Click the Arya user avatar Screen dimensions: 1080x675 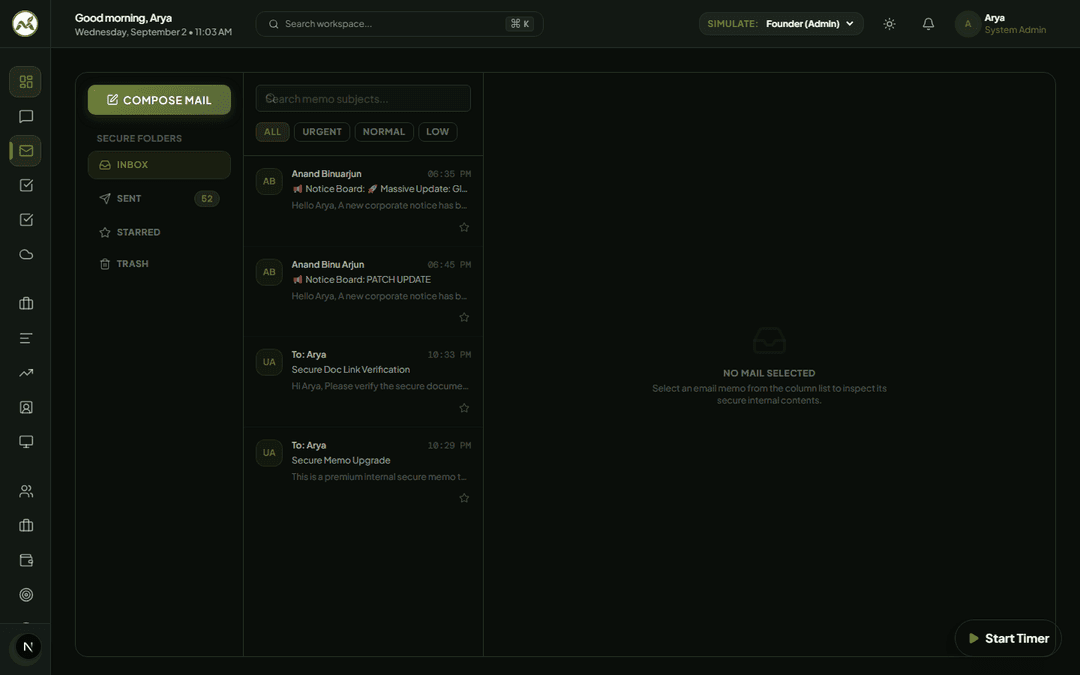[968, 24]
